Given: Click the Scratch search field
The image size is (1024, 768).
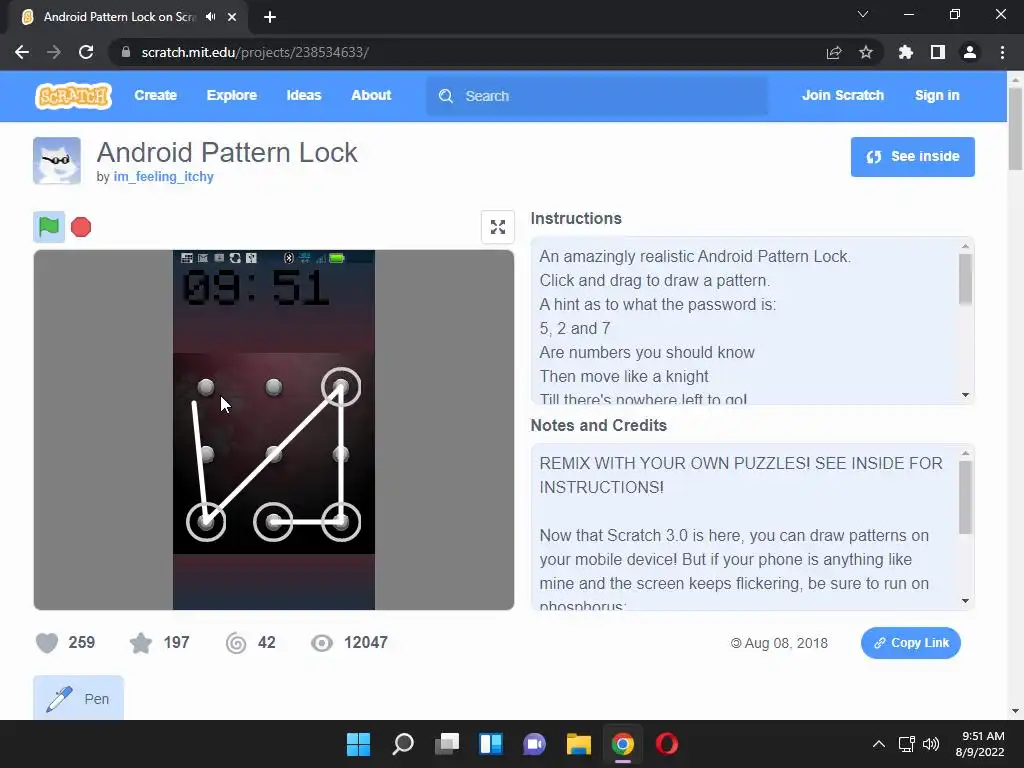Looking at the screenshot, I should click(597, 96).
